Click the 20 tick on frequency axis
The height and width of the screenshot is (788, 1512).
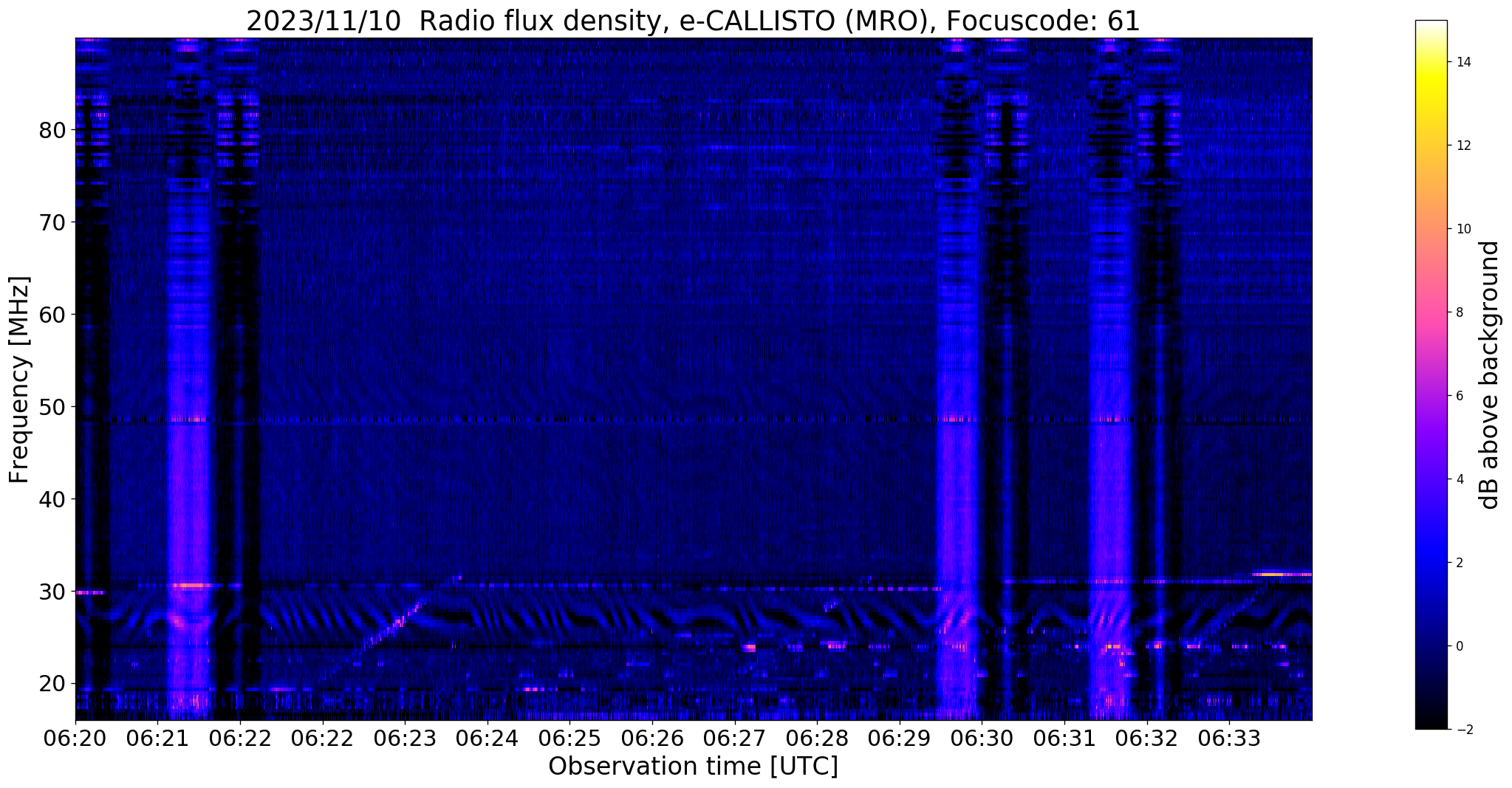point(52,685)
